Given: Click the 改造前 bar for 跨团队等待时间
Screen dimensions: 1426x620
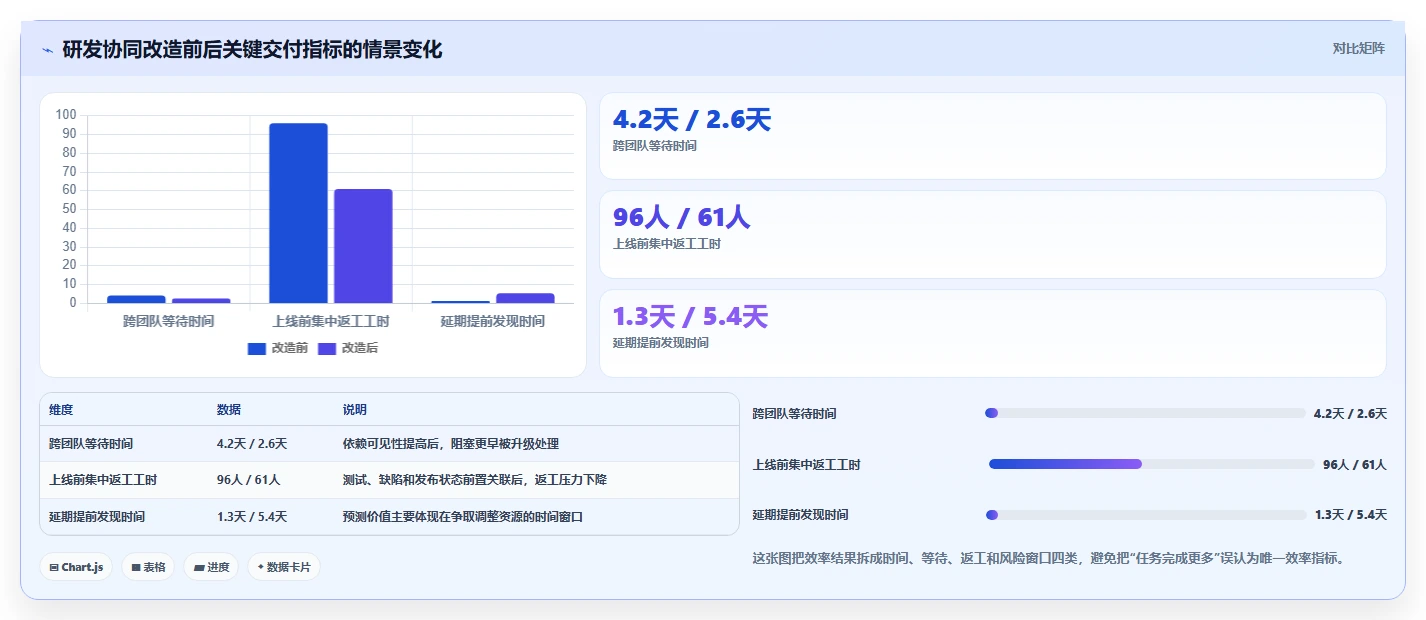Looking at the screenshot, I should tap(136, 299).
